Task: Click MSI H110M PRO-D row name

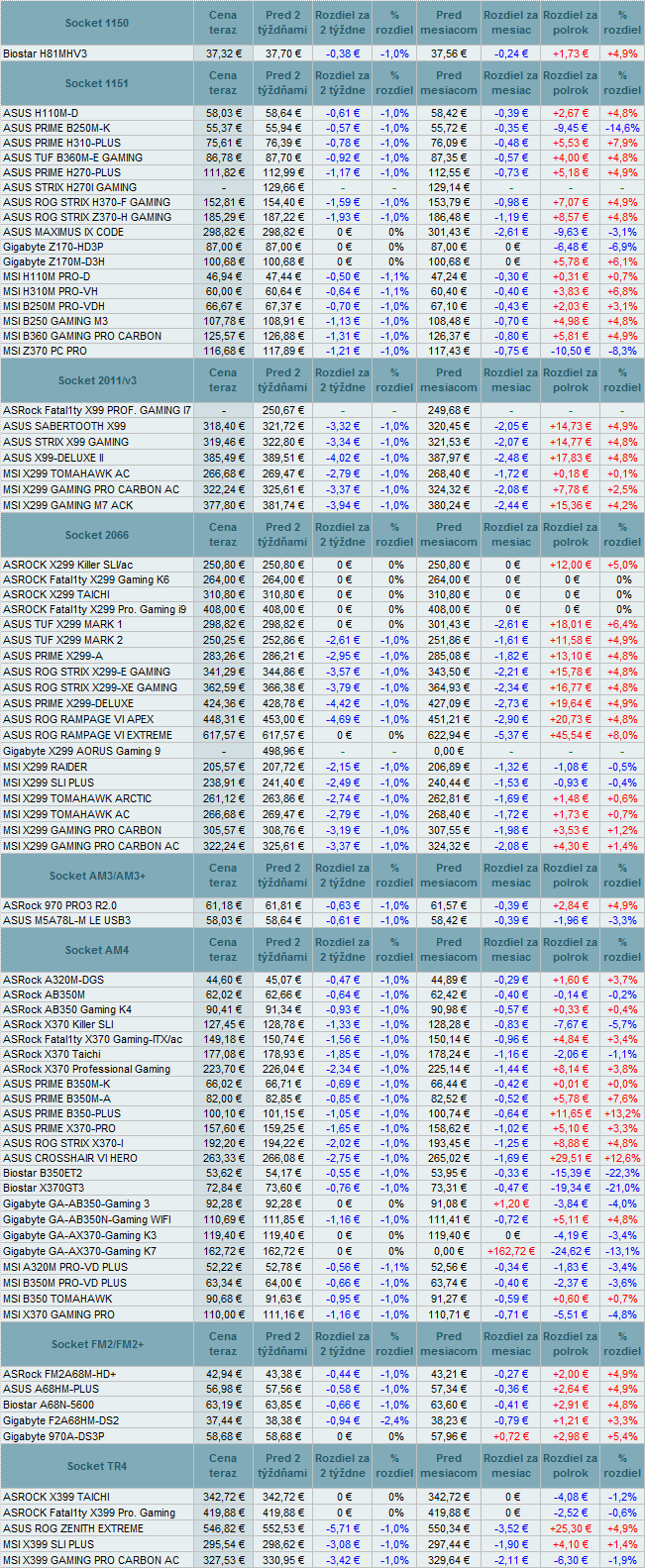Action: point(47,276)
